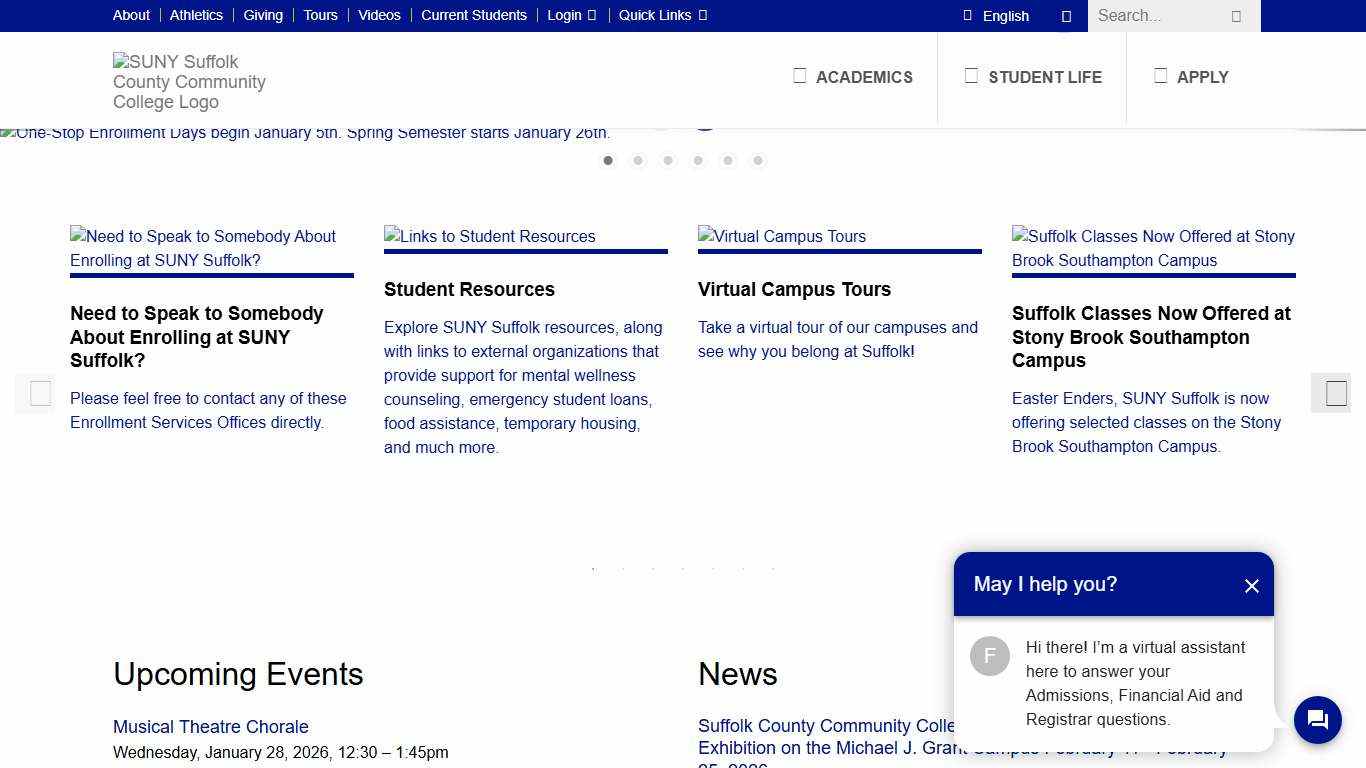Open the Musical Theatre Chorale event link
The image size is (1366, 768).
[x=210, y=727]
